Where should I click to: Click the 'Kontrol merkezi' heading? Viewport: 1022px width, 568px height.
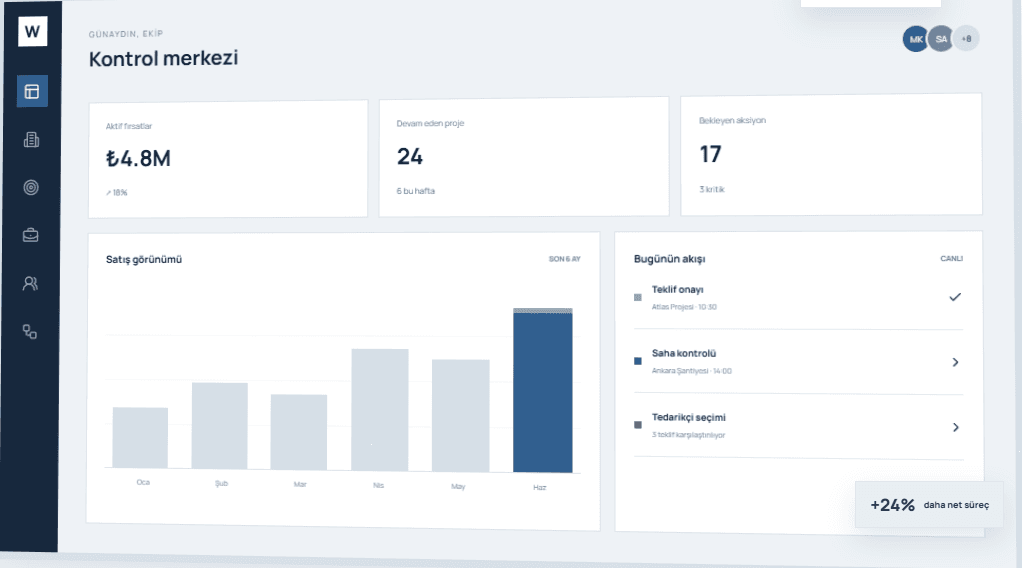pyautogui.click(x=164, y=59)
